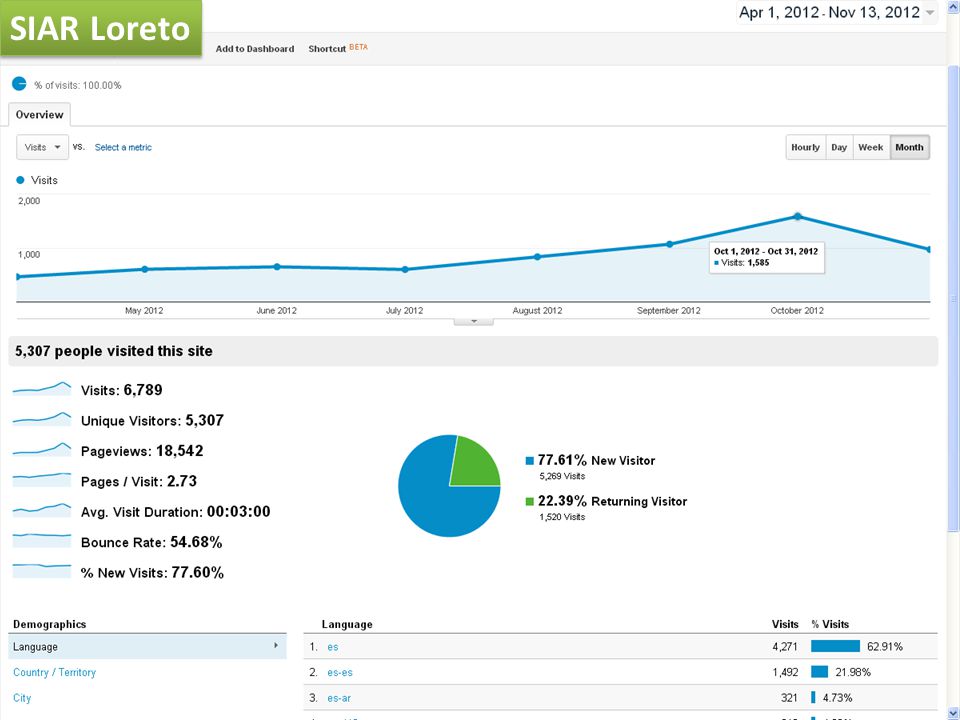Click the June 2012 data point on chart
This screenshot has width=960, height=720.
point(277,266)
